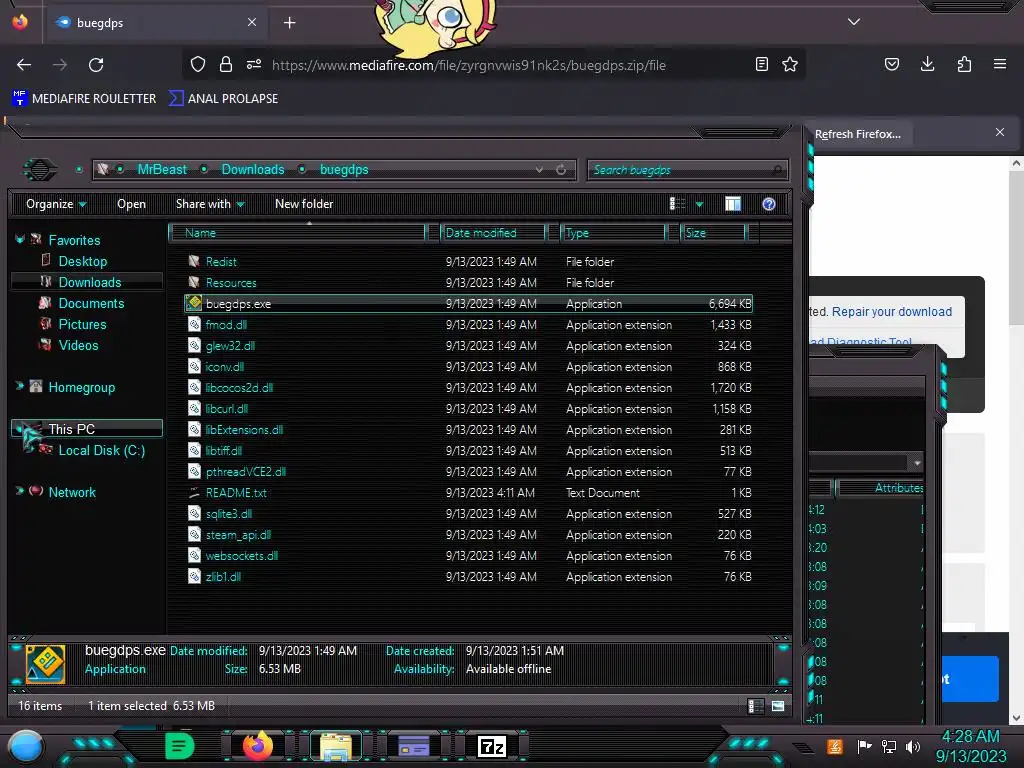Sort by Size column
This screenshot has width=1024, height=768.
[x=713, y=233]
